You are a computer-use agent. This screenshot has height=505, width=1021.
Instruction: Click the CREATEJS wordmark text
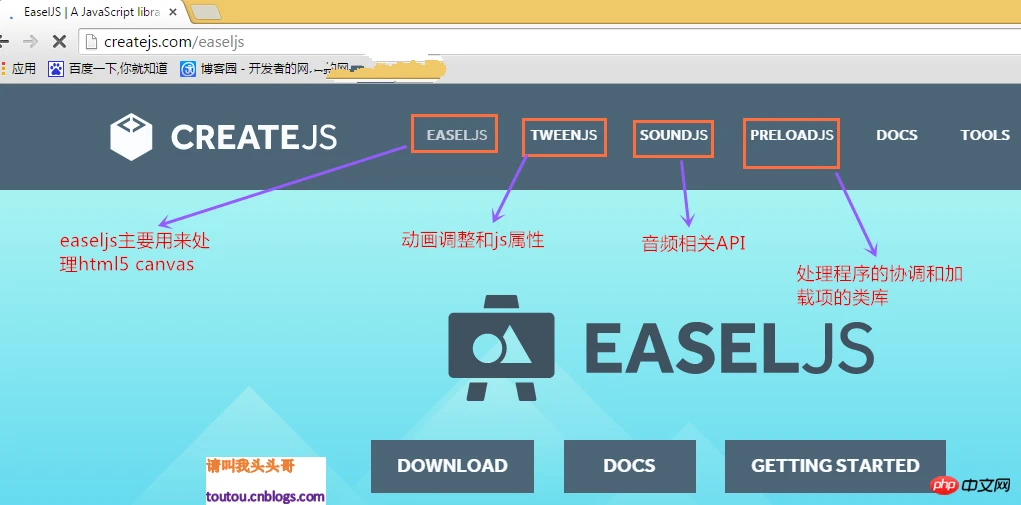coord(254,137)
